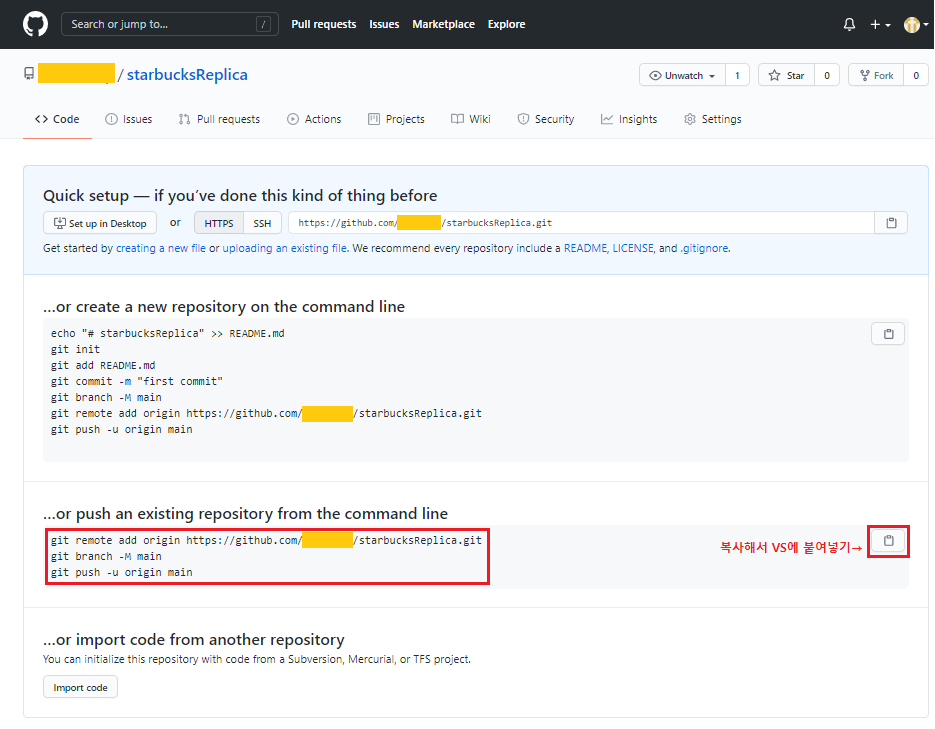Click the 'git add README.md' line
935x729 pixels.
[x=103, y=365]
